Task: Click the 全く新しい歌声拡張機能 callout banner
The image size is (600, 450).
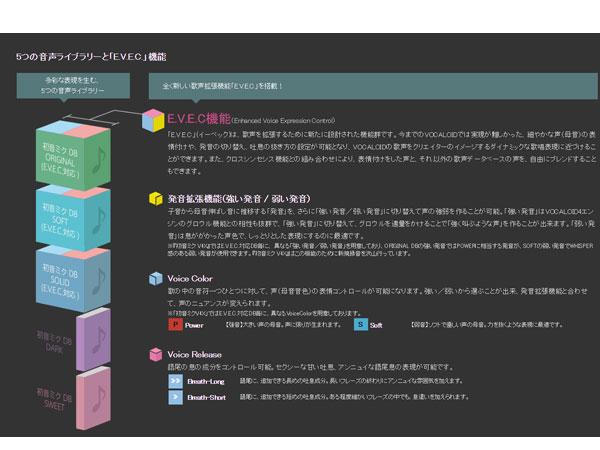Action: point(373,86)
